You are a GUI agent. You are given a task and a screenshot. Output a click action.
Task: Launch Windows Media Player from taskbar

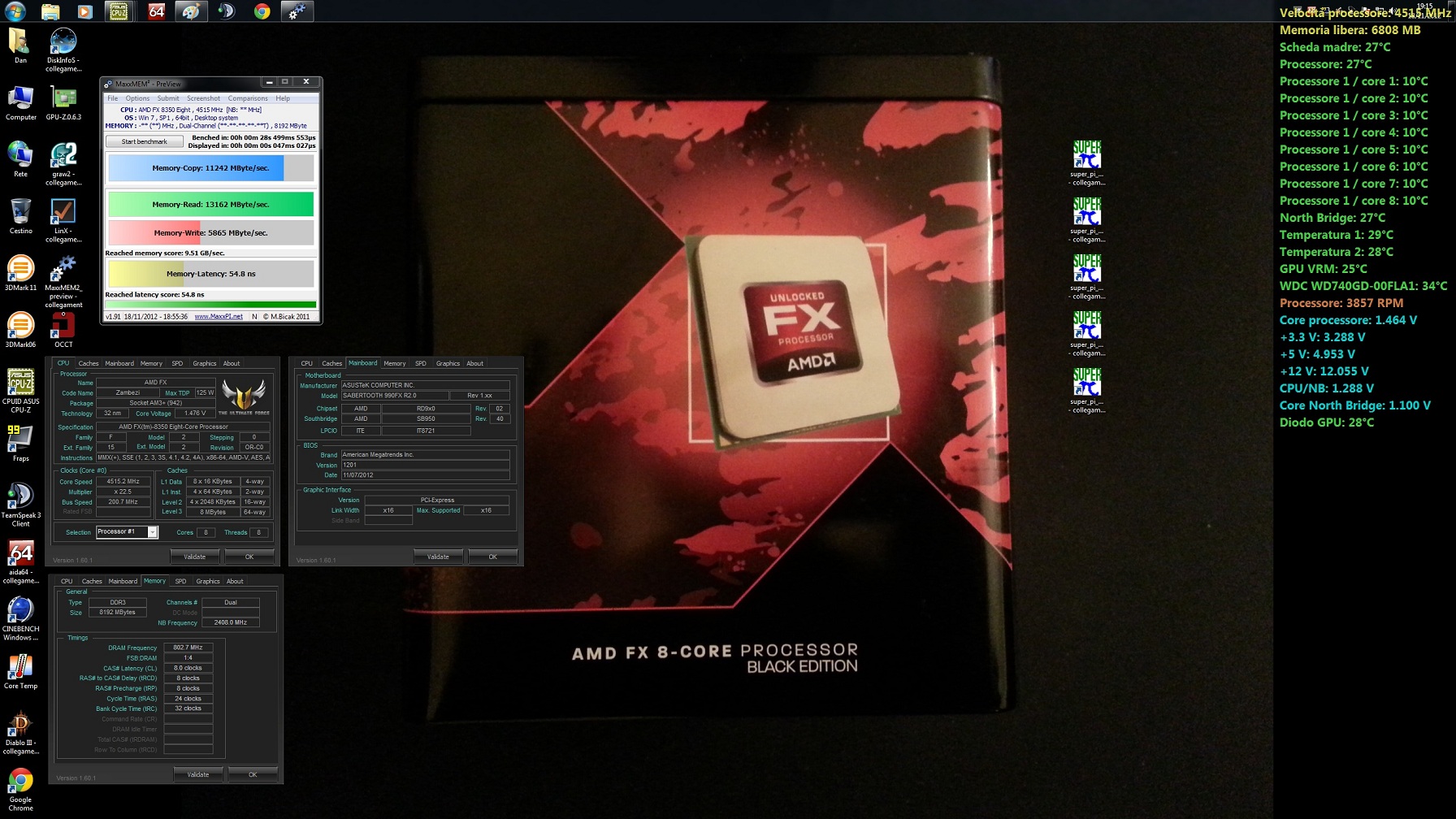click(84, 11)
